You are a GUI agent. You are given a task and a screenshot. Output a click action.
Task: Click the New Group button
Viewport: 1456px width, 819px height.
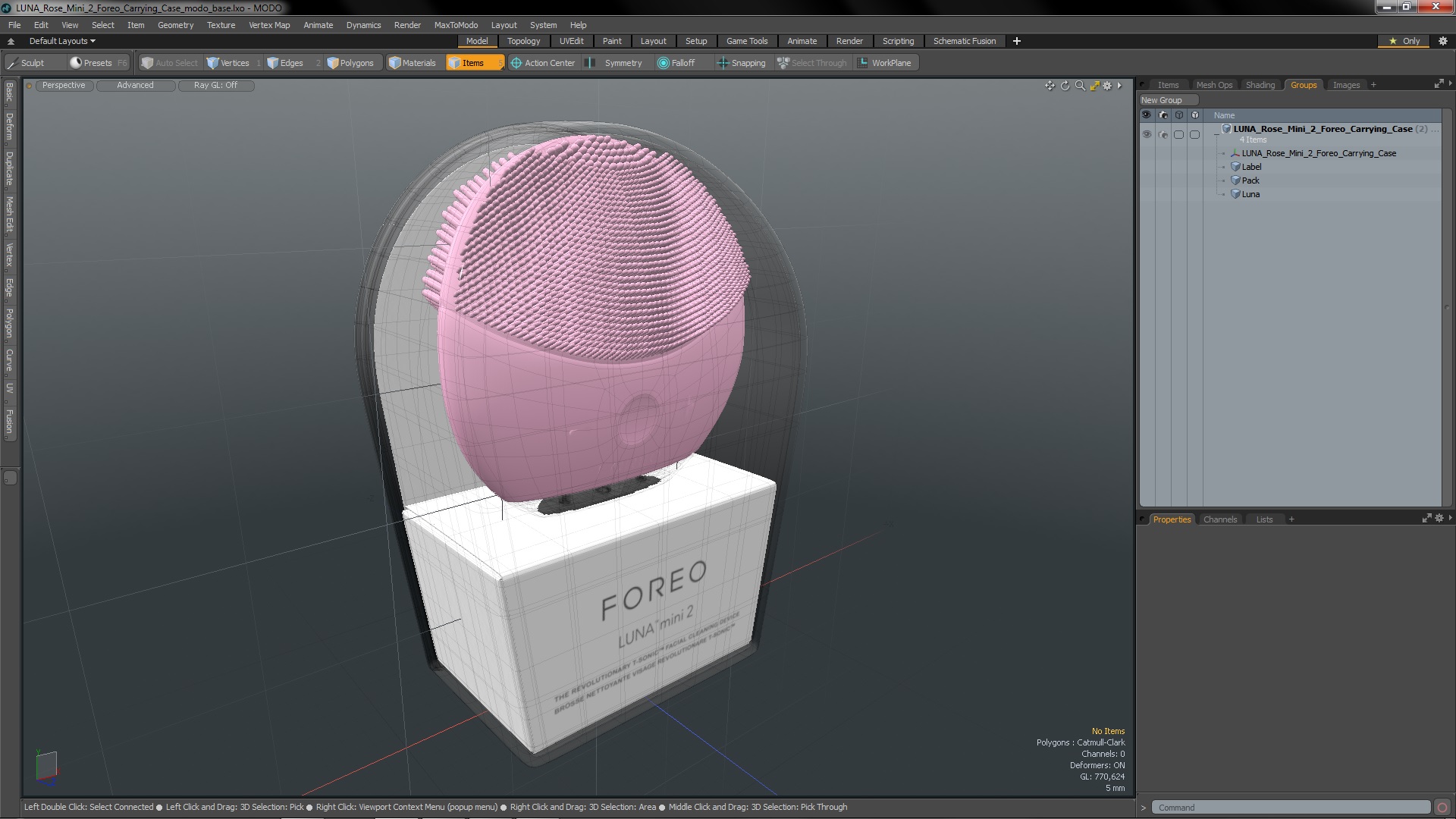tap(1168, 100)
